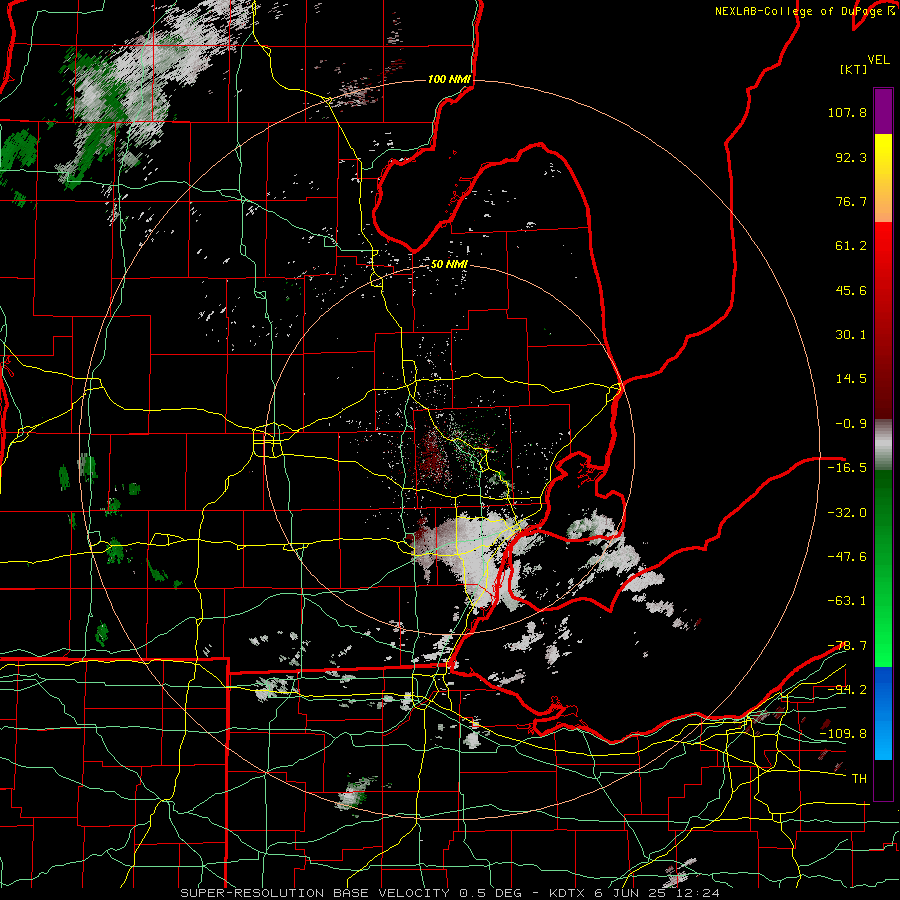Click the [KT] units label
Viewport: 900px width, 900px height.
(x=853, y=69)
